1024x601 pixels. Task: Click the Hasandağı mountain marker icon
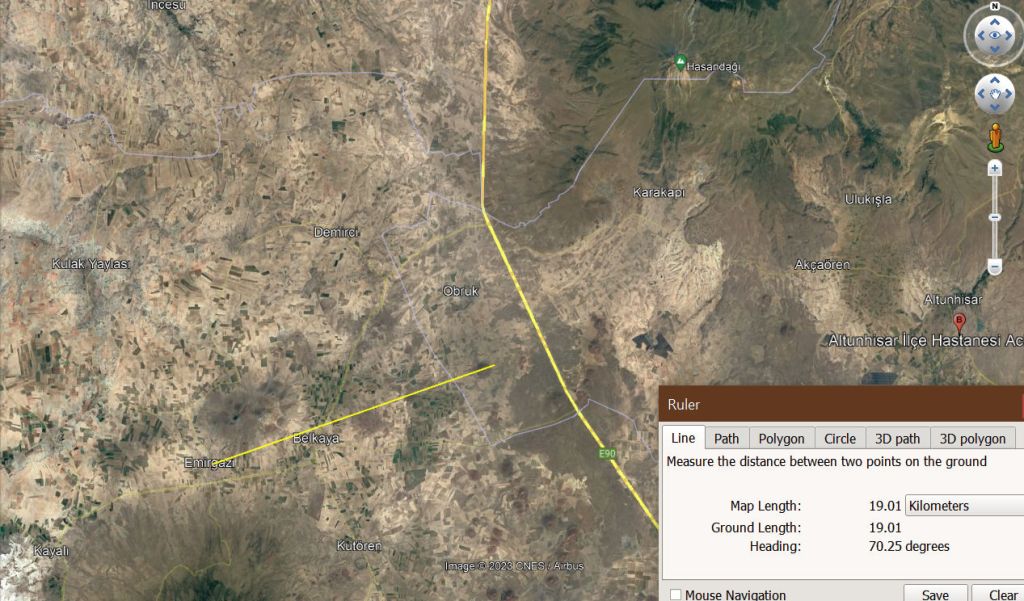click(680, 62)
